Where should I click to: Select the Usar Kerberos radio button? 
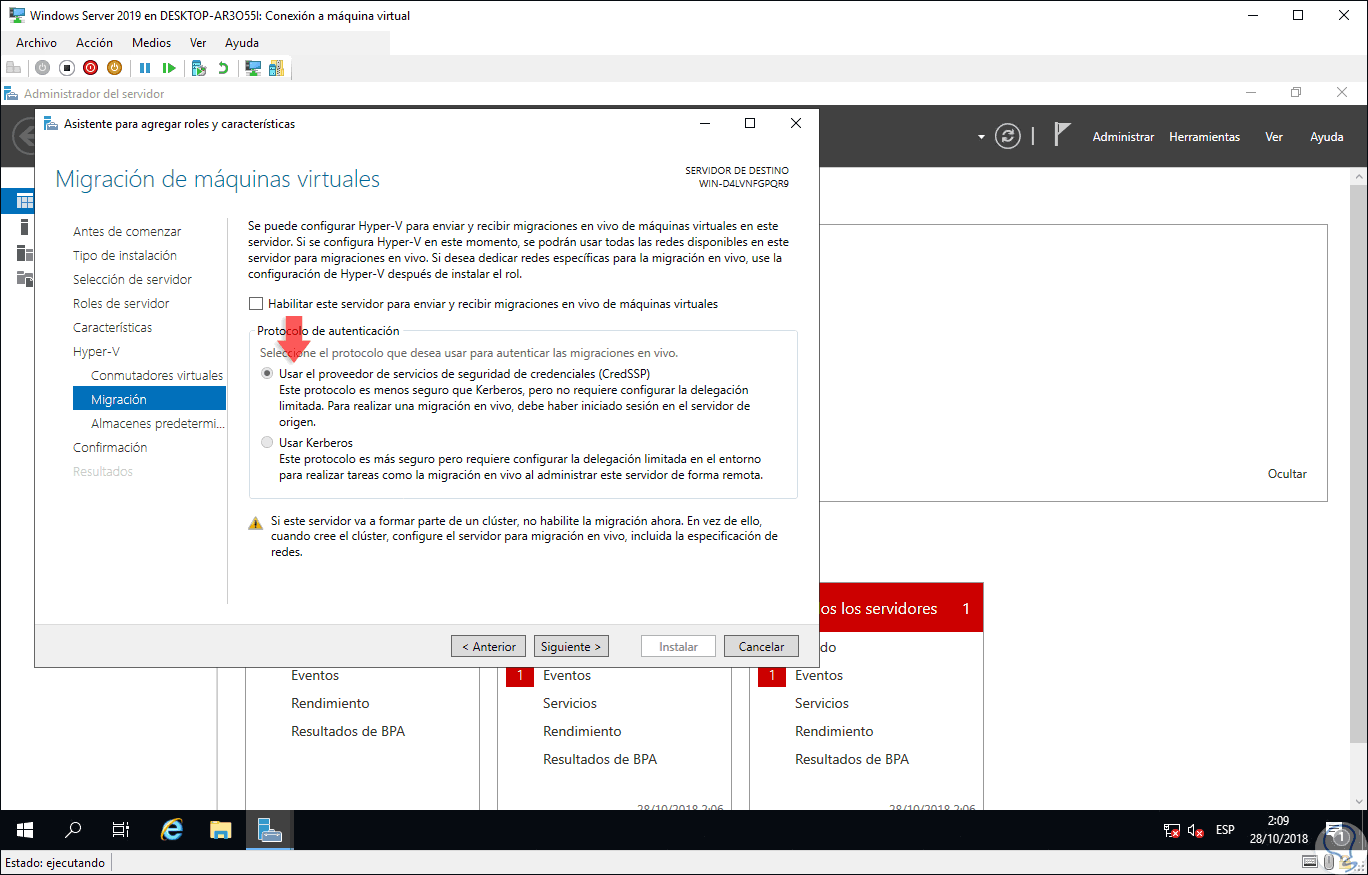266,442
